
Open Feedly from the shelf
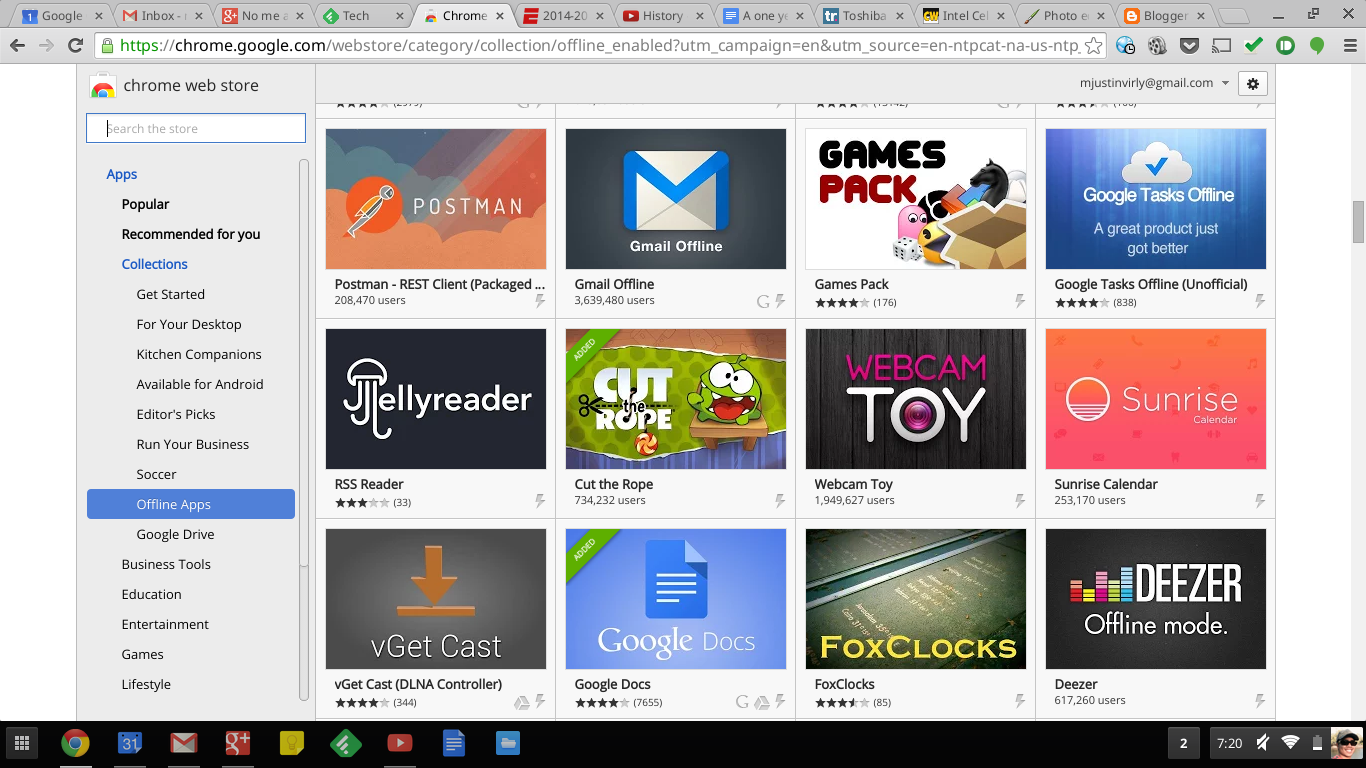click(345, 743)
